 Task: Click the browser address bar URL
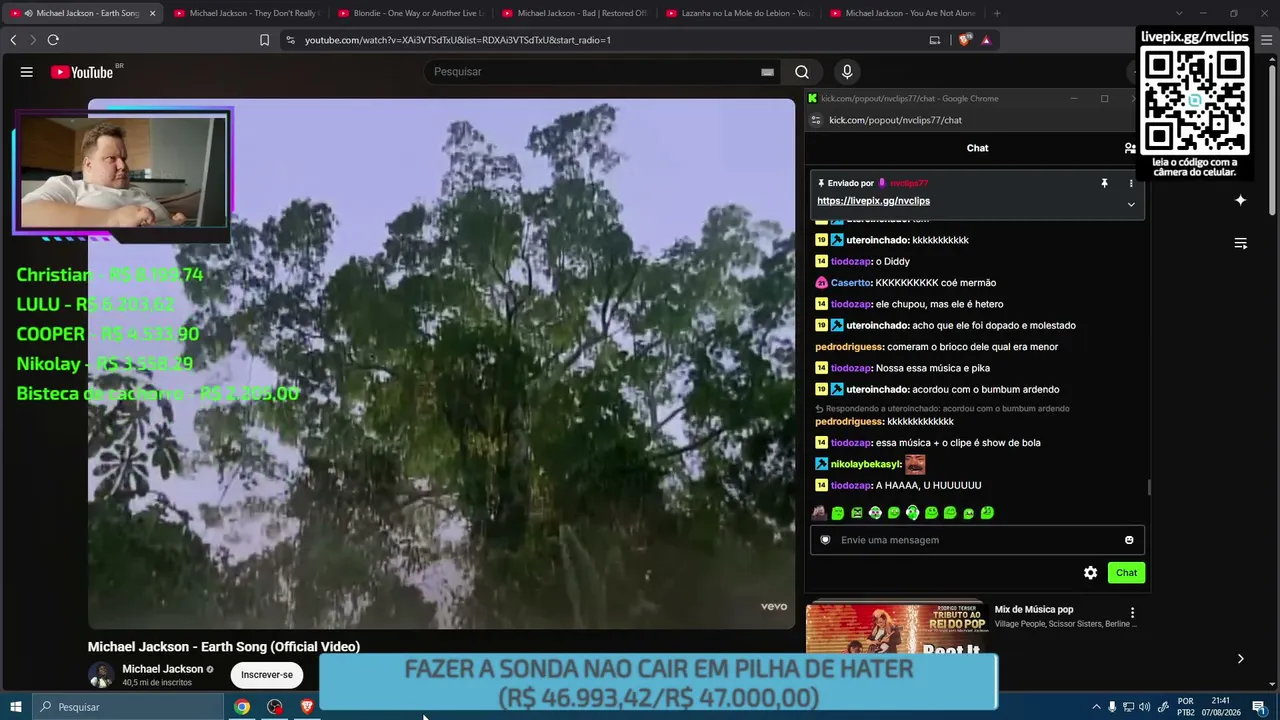click(458, 40)
